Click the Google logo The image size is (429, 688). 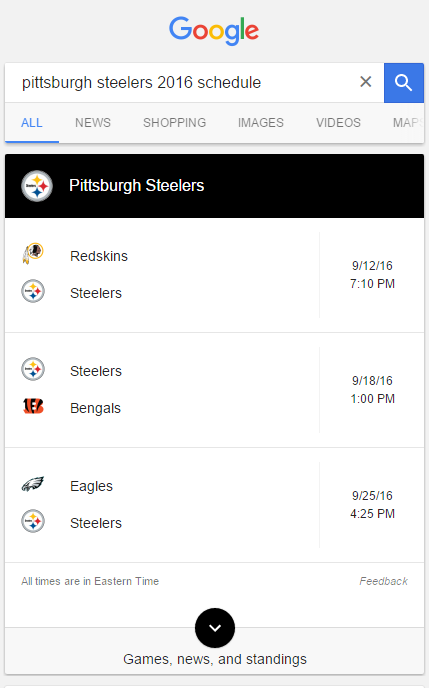[x=214, y=30]
